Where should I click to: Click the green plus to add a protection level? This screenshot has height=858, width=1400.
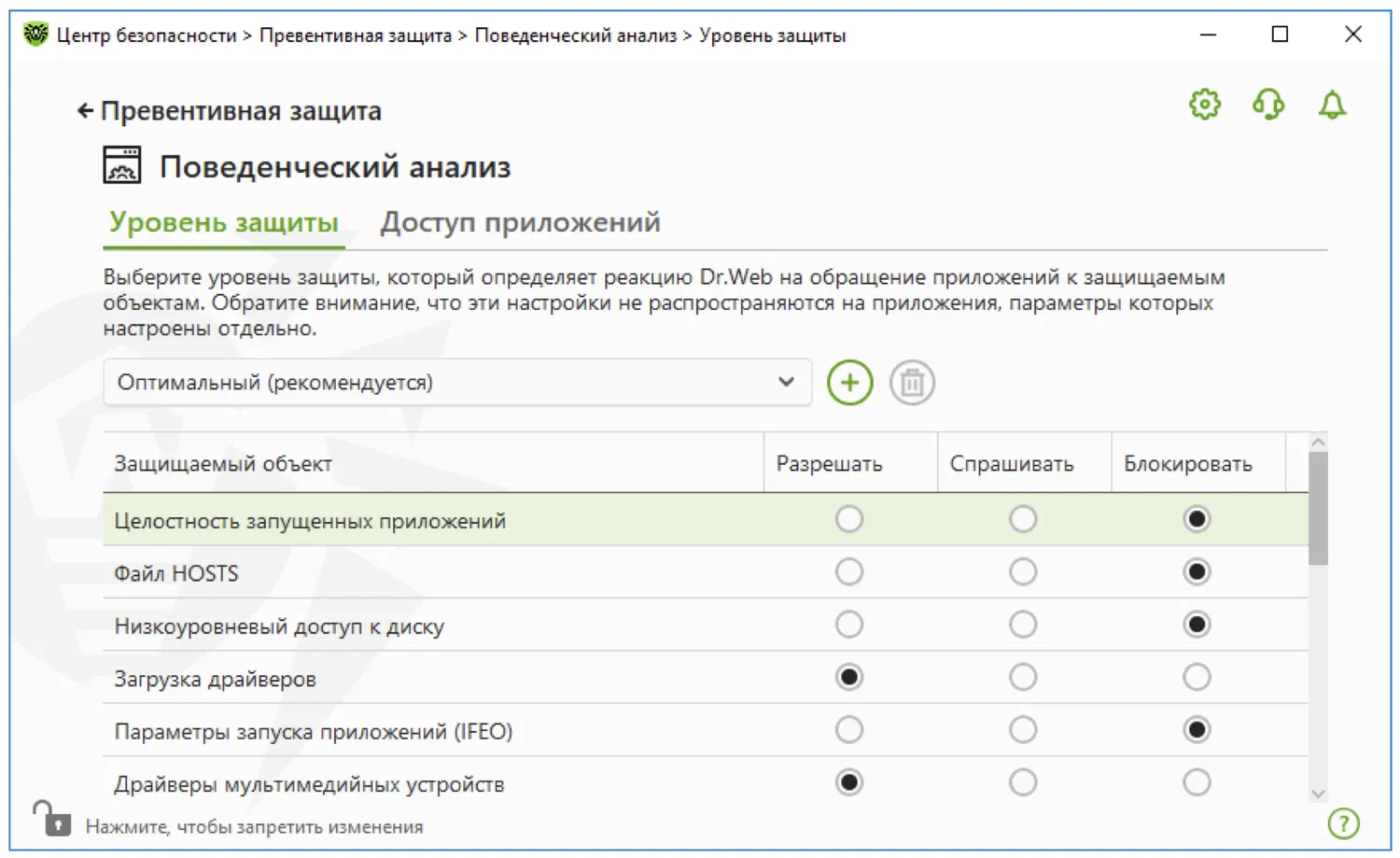[849, 383]
